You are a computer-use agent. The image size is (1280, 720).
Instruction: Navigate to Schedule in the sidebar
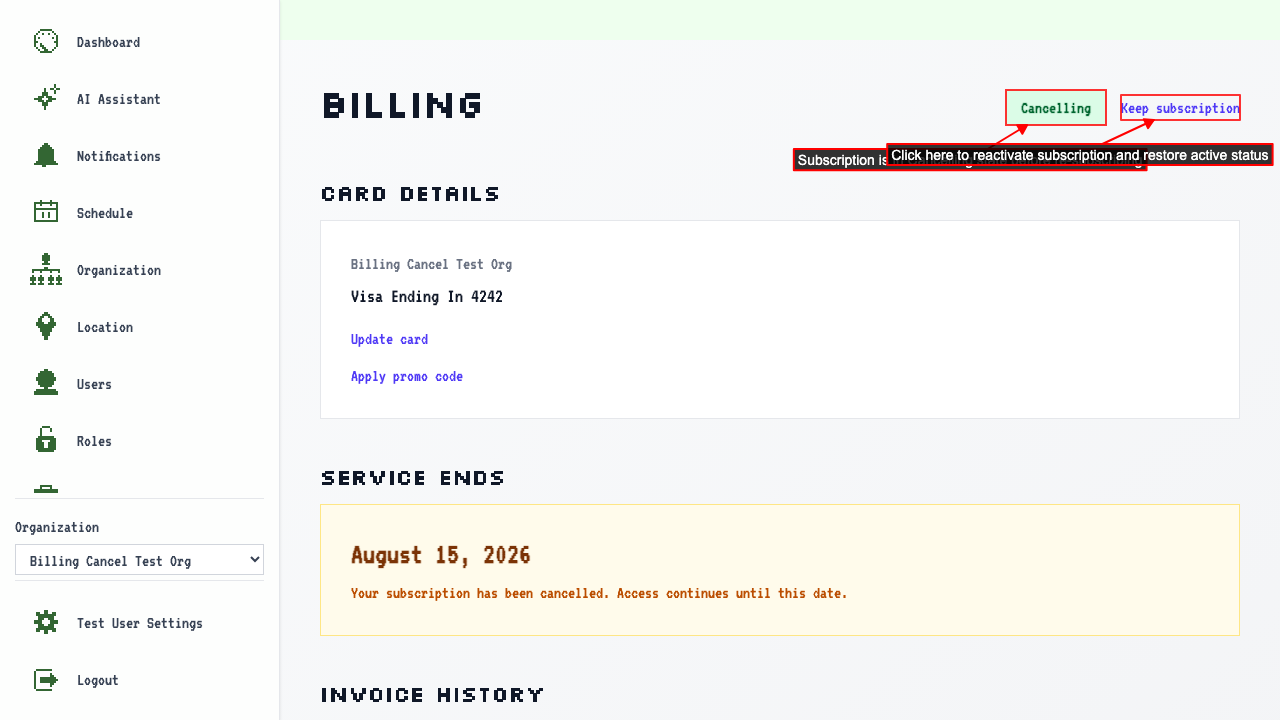click(105, 213)
